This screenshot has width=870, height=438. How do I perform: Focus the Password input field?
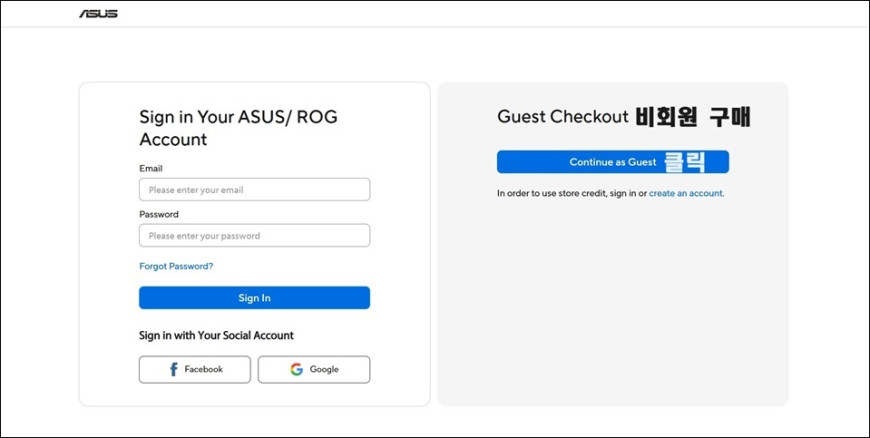click(254, 235)
